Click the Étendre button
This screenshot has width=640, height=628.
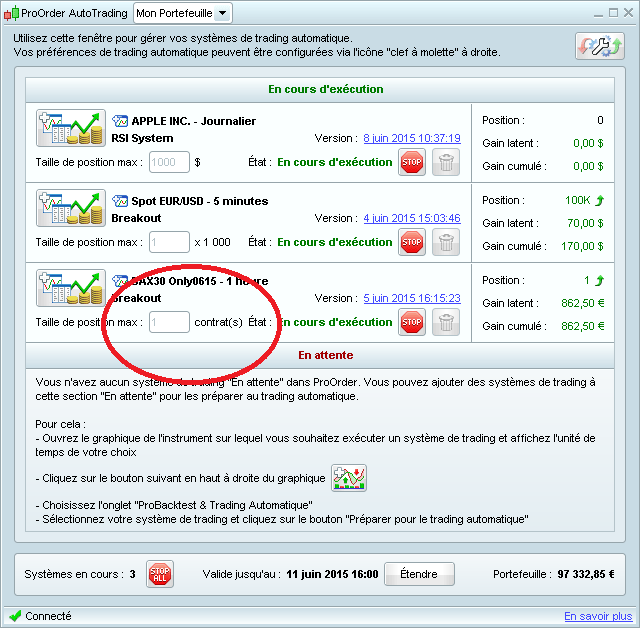tap(419, 574)
